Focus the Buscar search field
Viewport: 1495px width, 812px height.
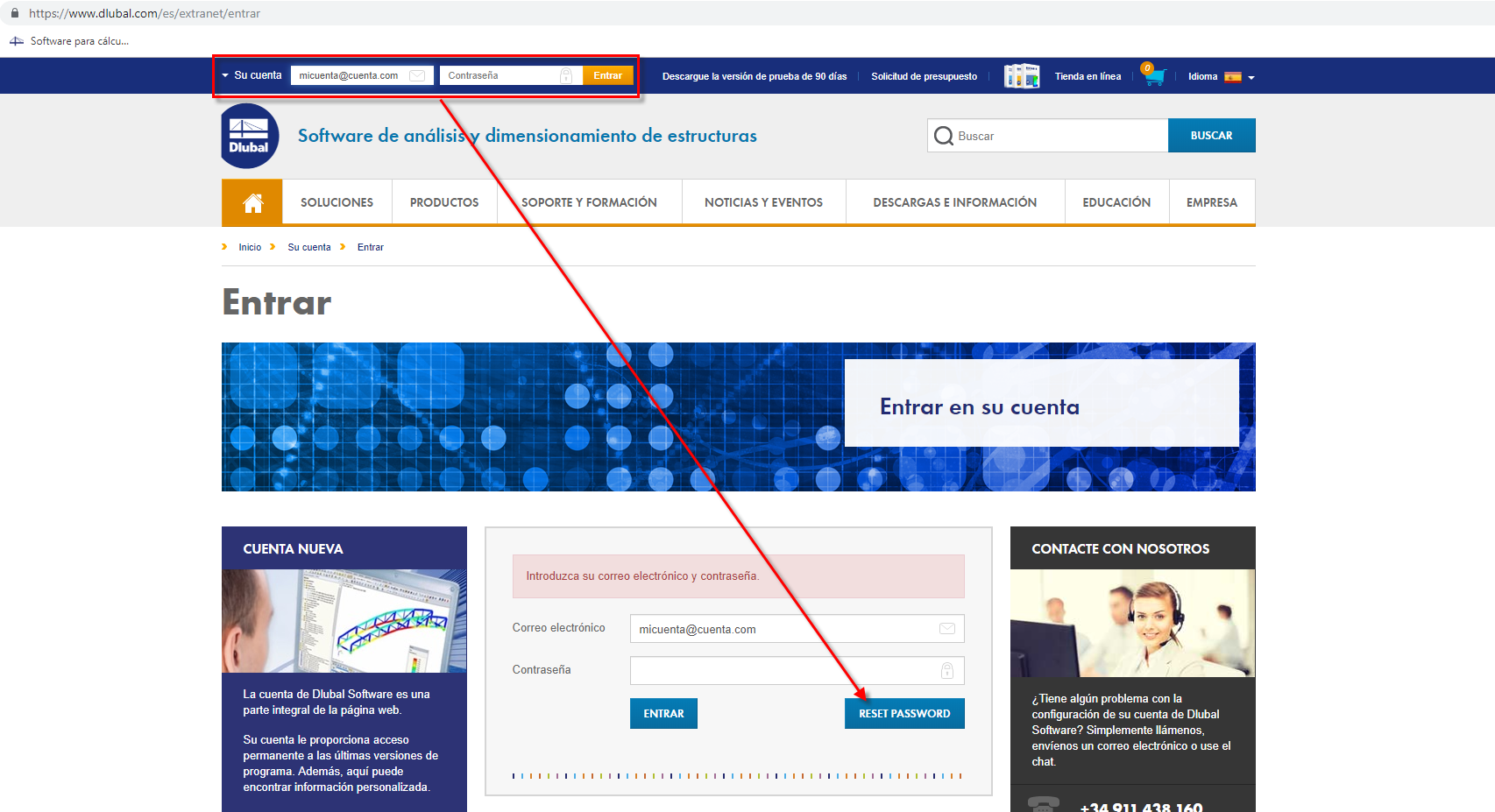tap(1048, 136)
